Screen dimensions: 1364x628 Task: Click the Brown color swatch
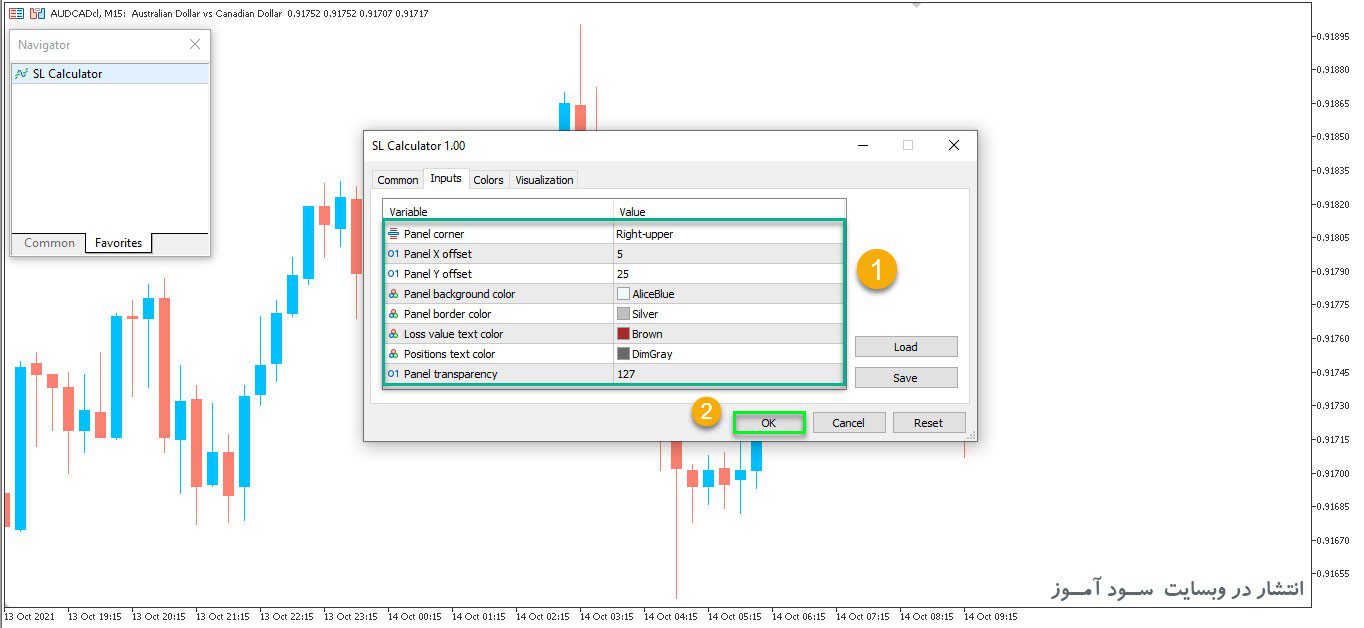pyautogui.click(x=623, y=334)
